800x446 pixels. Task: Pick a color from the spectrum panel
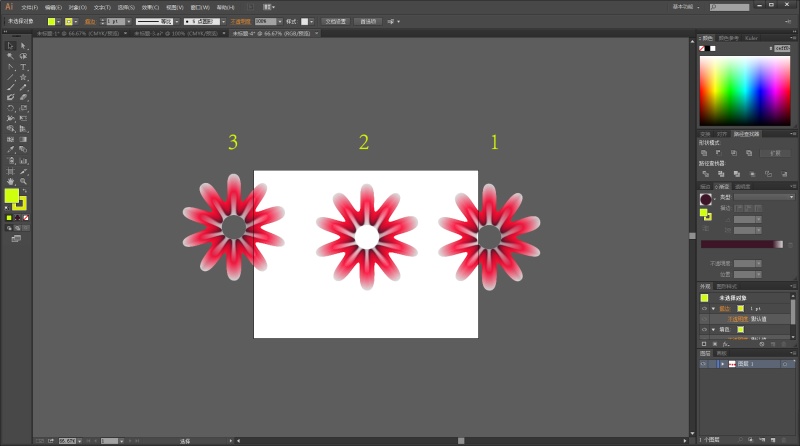point(745,90)
